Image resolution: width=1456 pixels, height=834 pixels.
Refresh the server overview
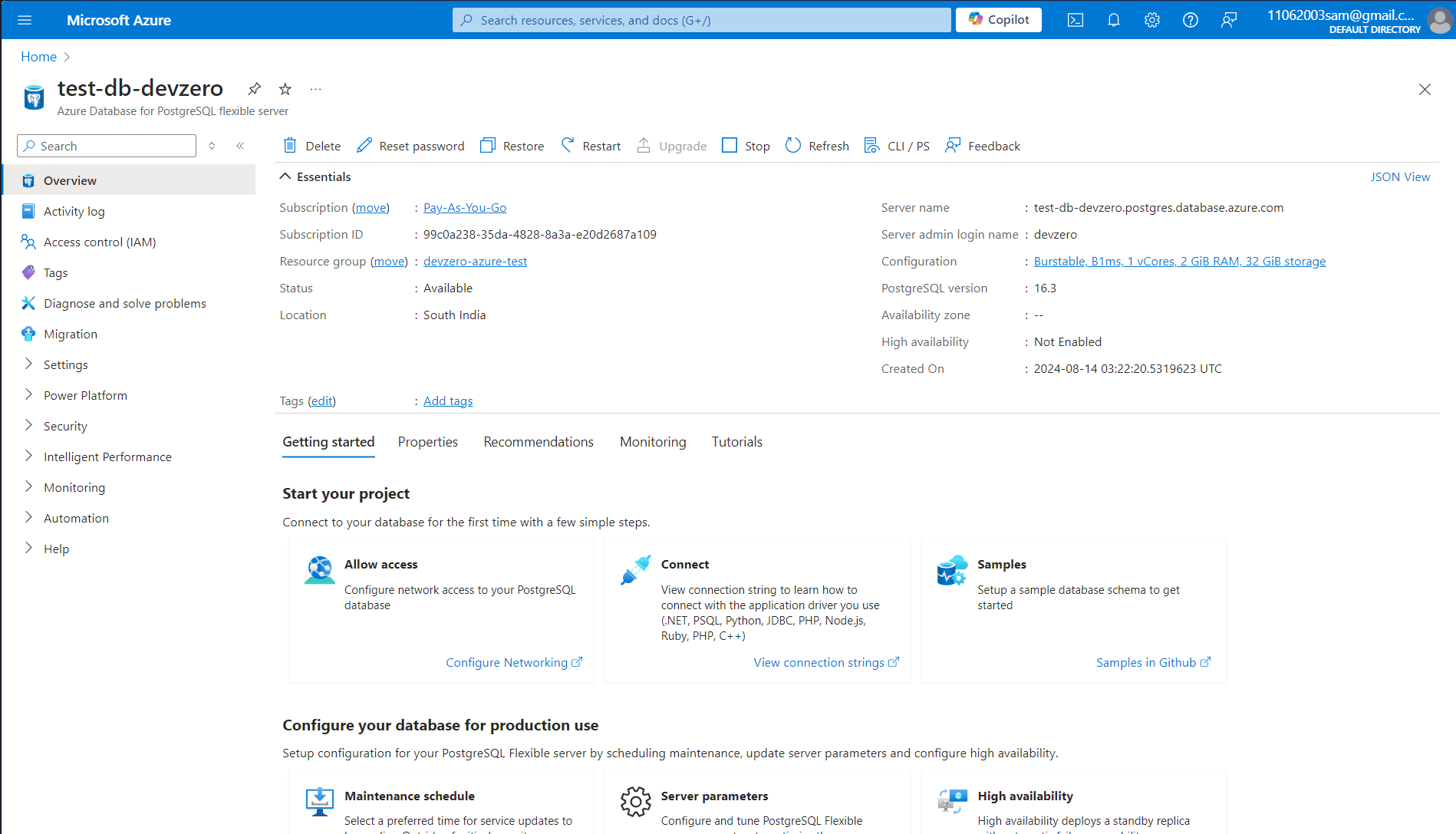[816, 145]
